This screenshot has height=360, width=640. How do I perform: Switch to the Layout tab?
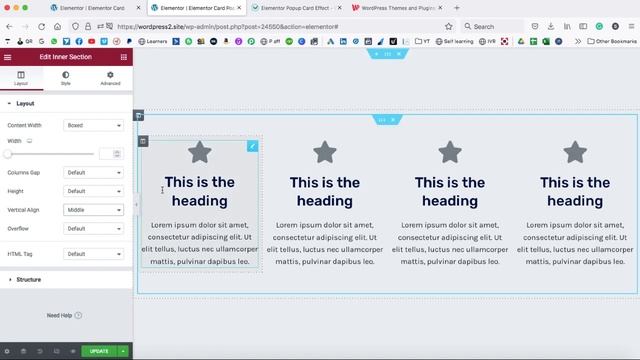[21, 78]
